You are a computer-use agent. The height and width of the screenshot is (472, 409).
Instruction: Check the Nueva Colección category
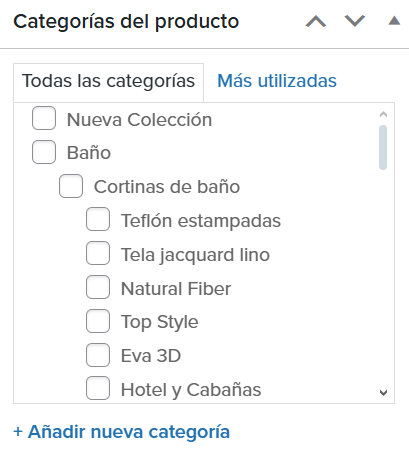pos(44,118)
